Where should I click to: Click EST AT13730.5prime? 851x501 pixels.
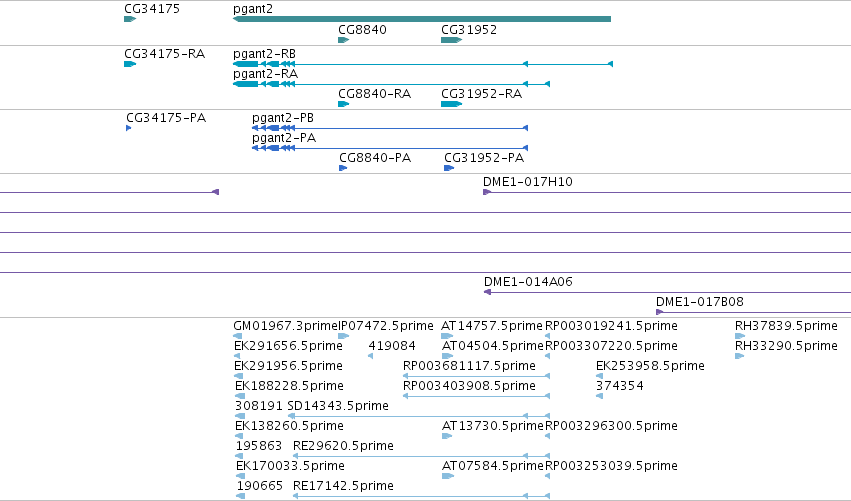tap(493, 426)
